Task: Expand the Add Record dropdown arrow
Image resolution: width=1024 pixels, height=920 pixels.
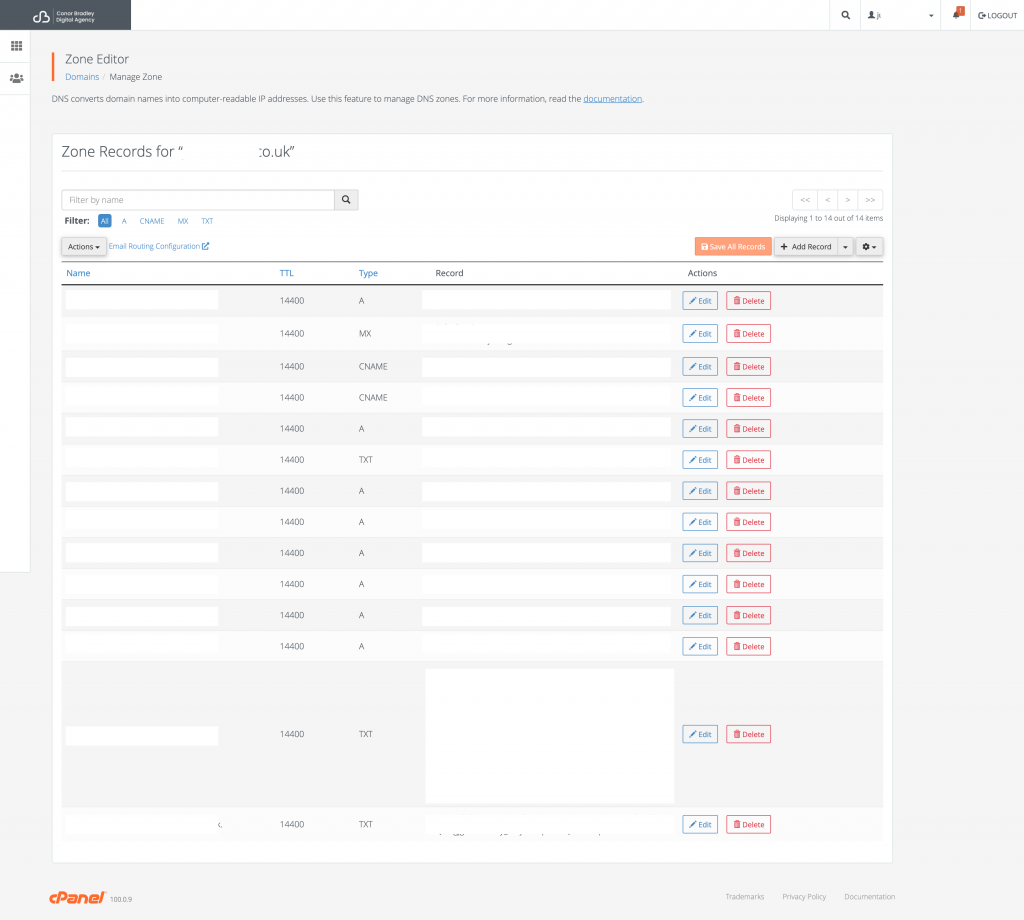Action: 845,246
